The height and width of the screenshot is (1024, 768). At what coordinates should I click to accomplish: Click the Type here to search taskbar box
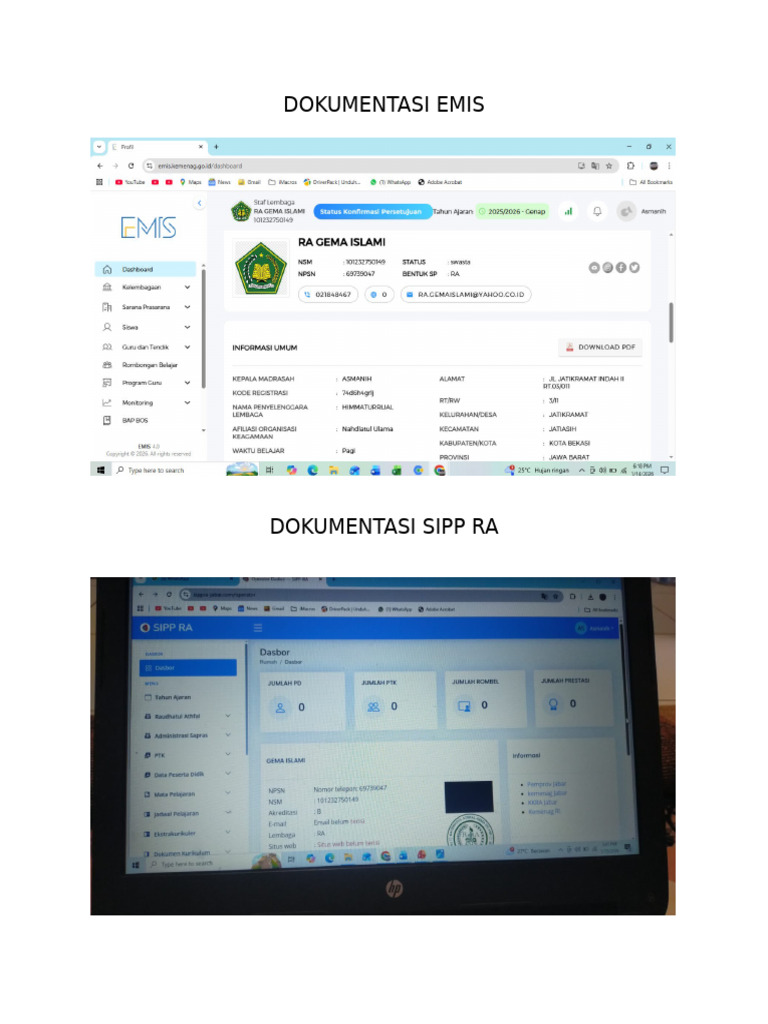pos(167,470)
